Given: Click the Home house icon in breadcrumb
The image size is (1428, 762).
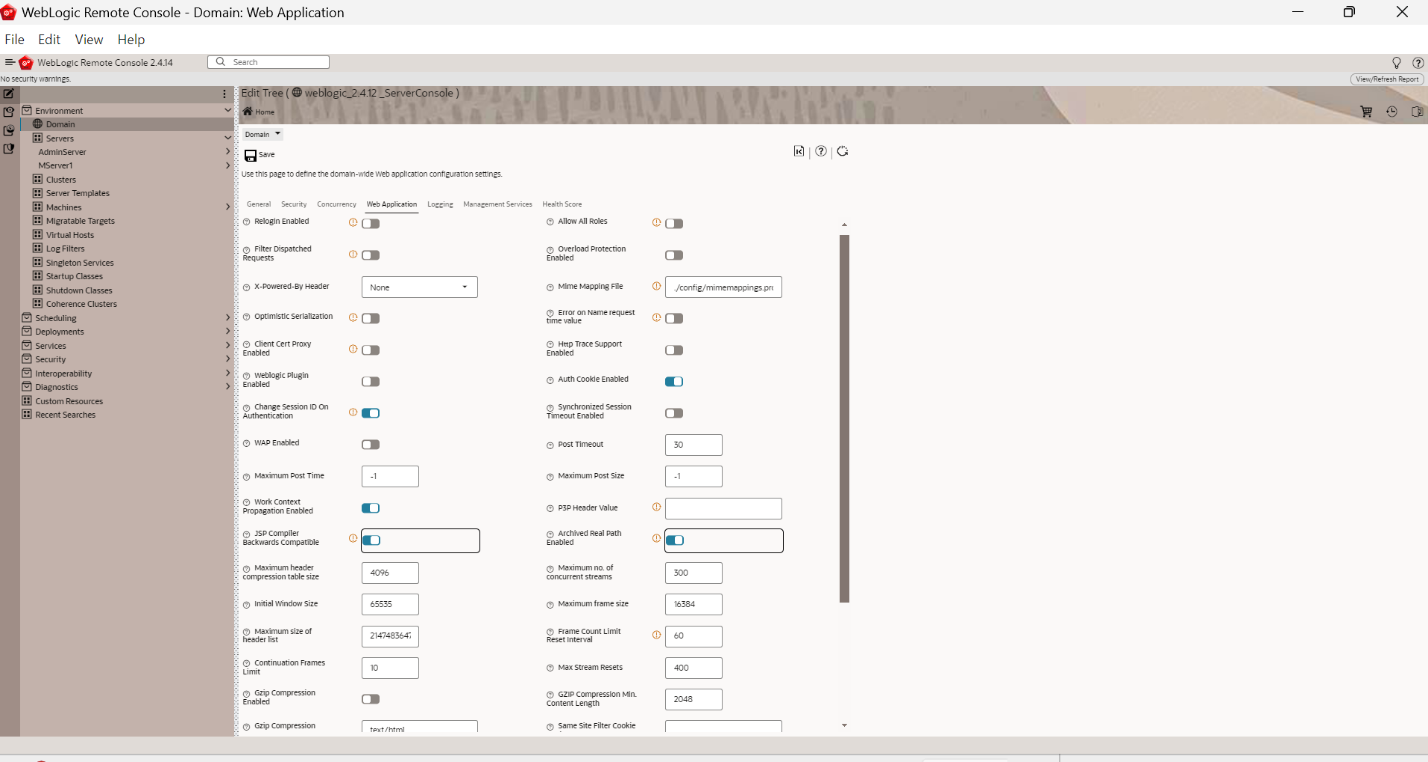Looking at the screenshot, I should [247, 111].
